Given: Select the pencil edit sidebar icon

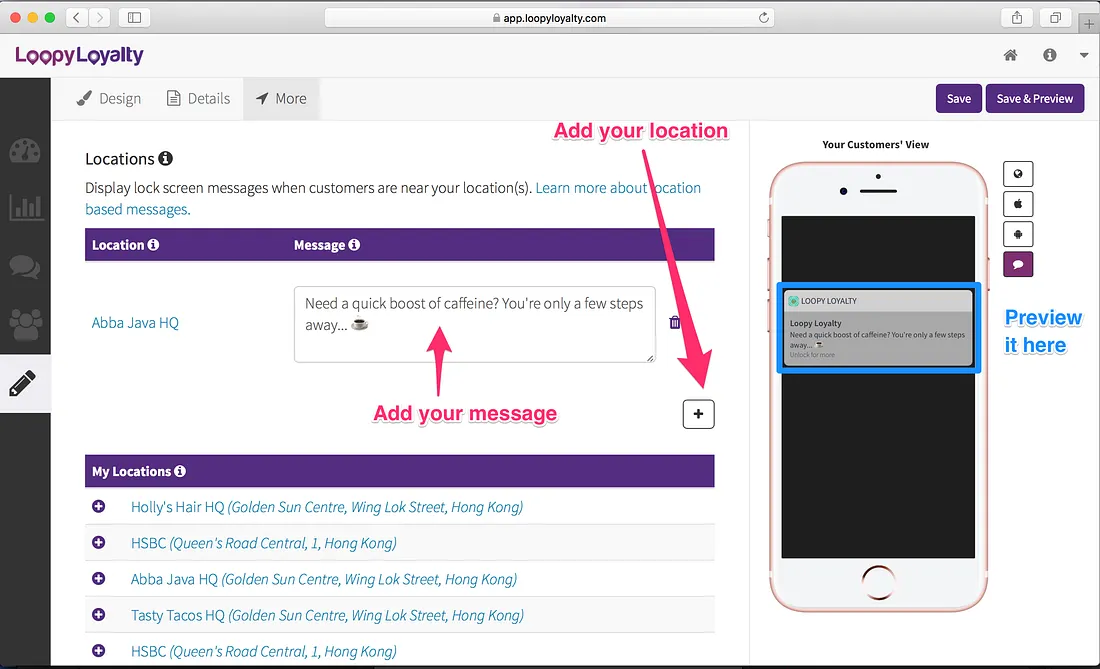Looking at the screenshot, I should pyautogui.click(x=22, y=384).
